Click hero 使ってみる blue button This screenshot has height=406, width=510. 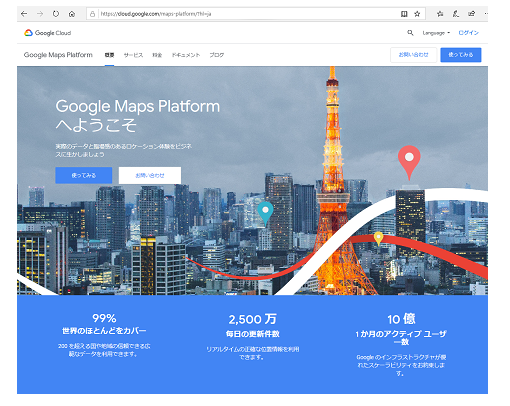coord(84,175)
